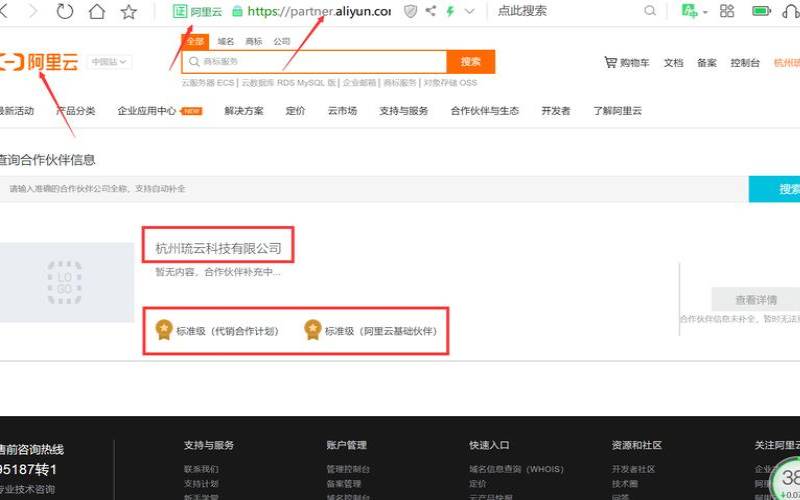The height and width of the screenshot is (500, 800).
Task: Open the 解决方案 menu
Action: click(x=244, y=111)
